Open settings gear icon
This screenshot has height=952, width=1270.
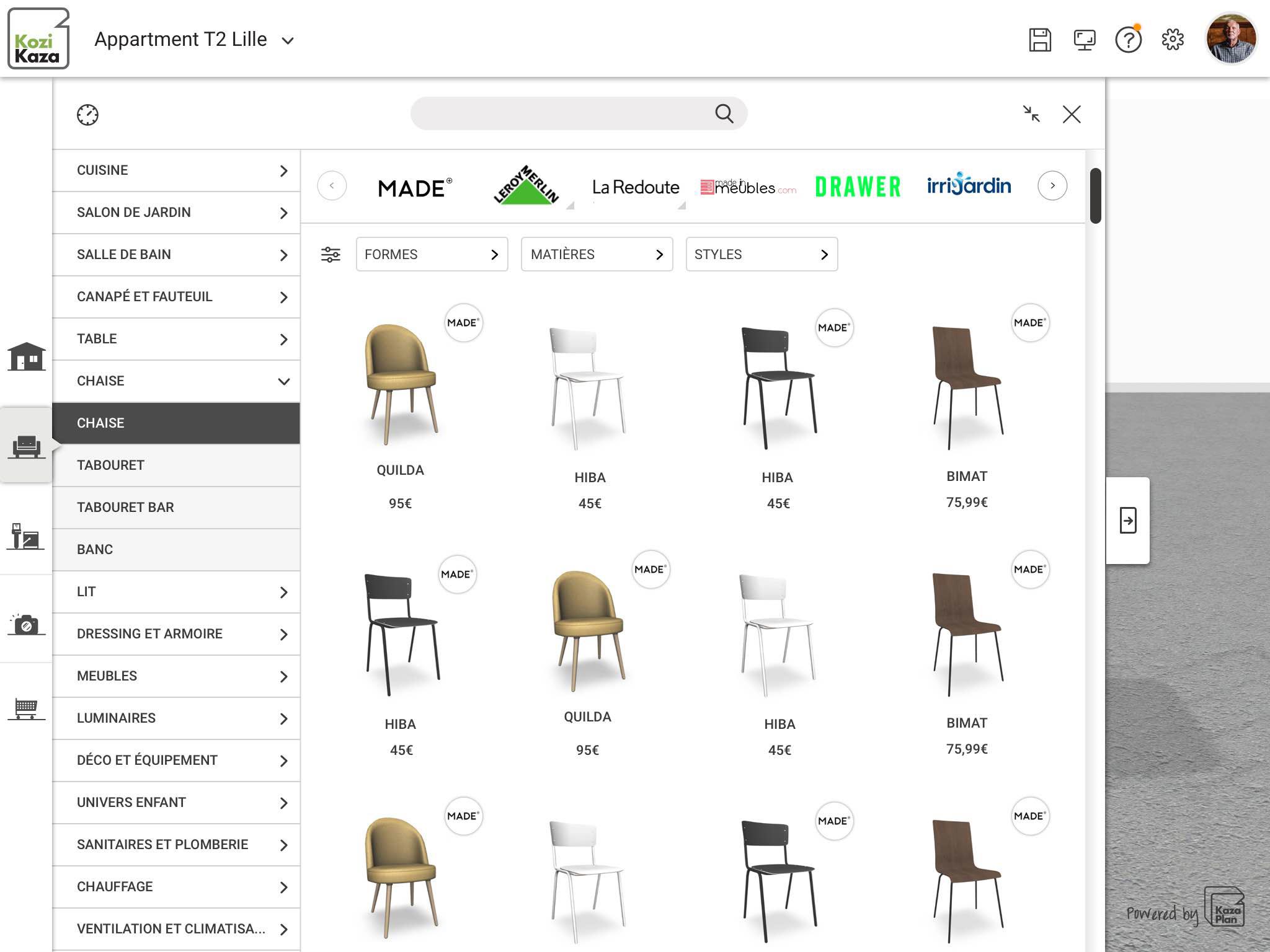1173,40
